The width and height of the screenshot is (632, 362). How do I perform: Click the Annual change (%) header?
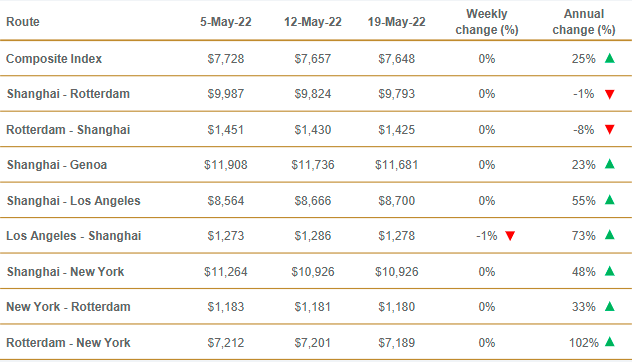(584, 22)
